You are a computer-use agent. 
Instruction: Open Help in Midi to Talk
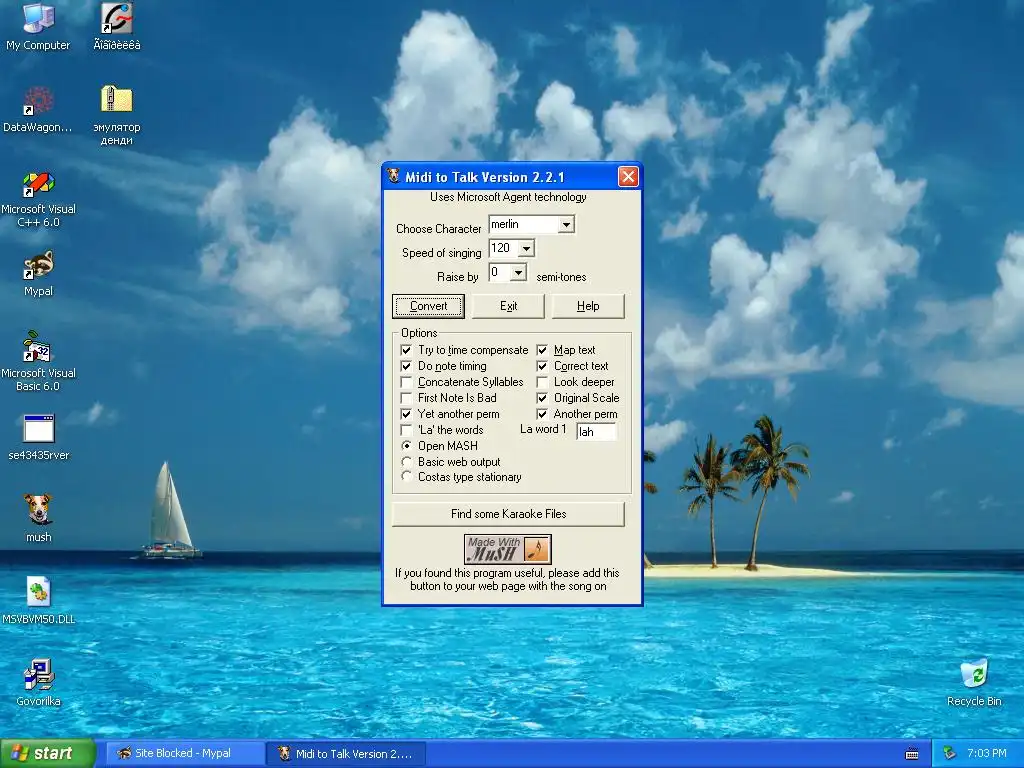pos(588,306)
